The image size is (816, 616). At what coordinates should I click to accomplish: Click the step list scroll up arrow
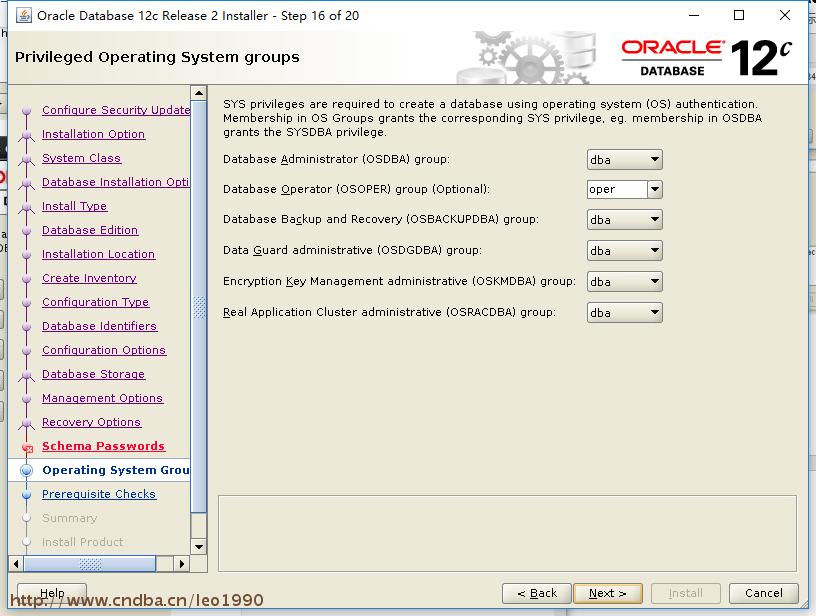tap(199, 93)
